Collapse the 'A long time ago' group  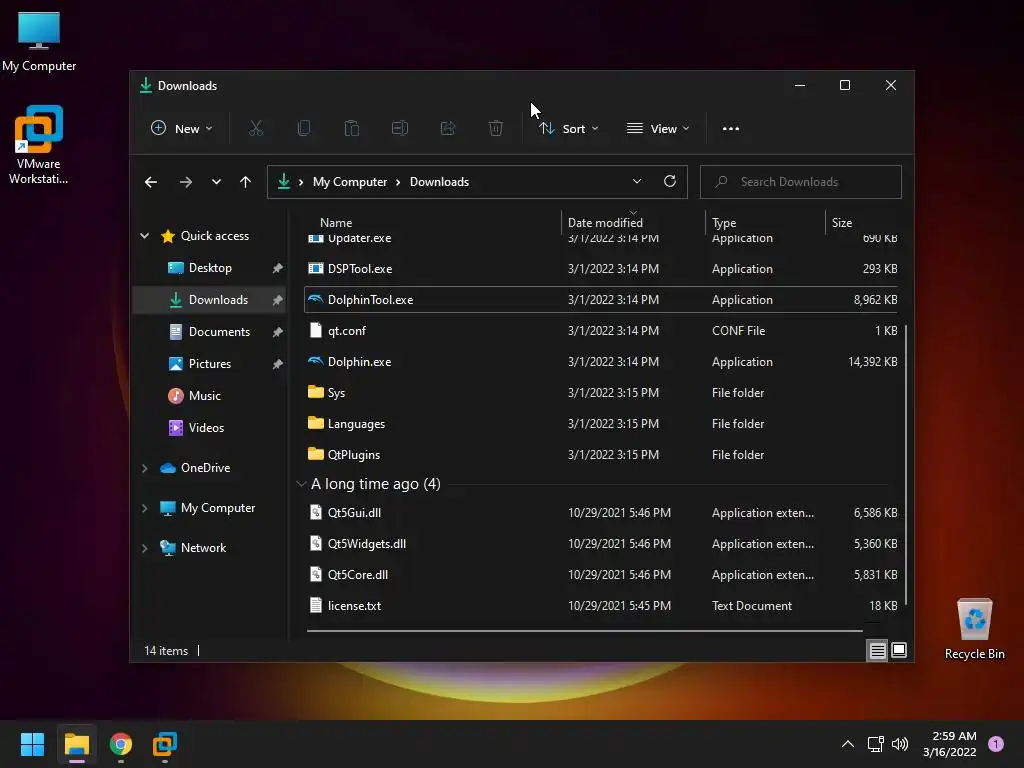coord(301,484)
